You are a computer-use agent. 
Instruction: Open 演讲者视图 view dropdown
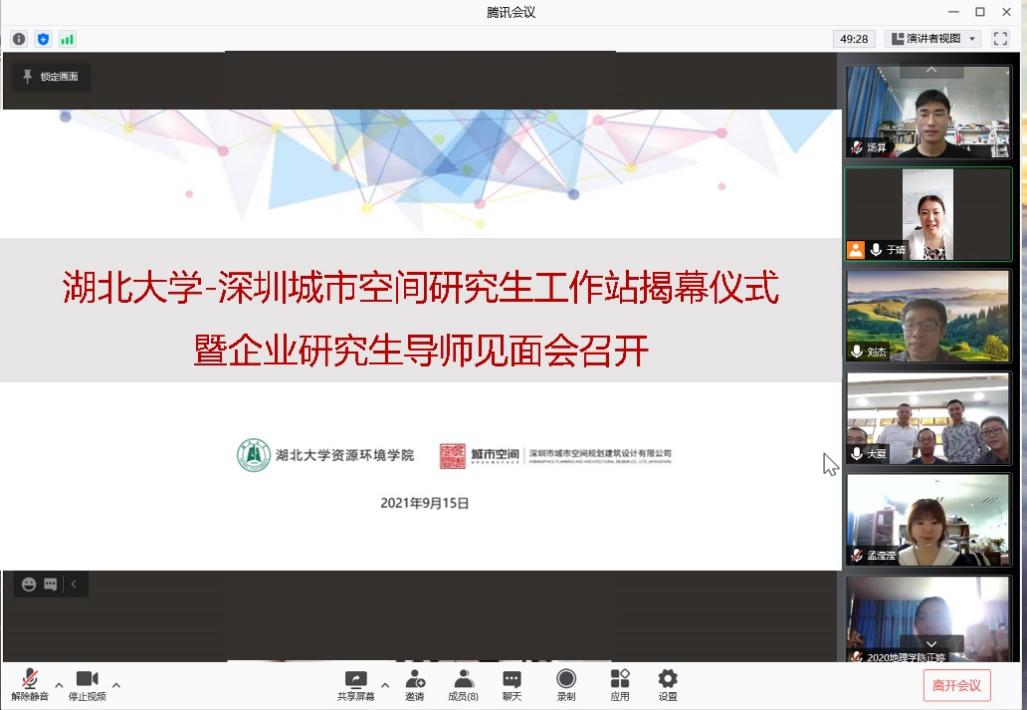[934, 39]
